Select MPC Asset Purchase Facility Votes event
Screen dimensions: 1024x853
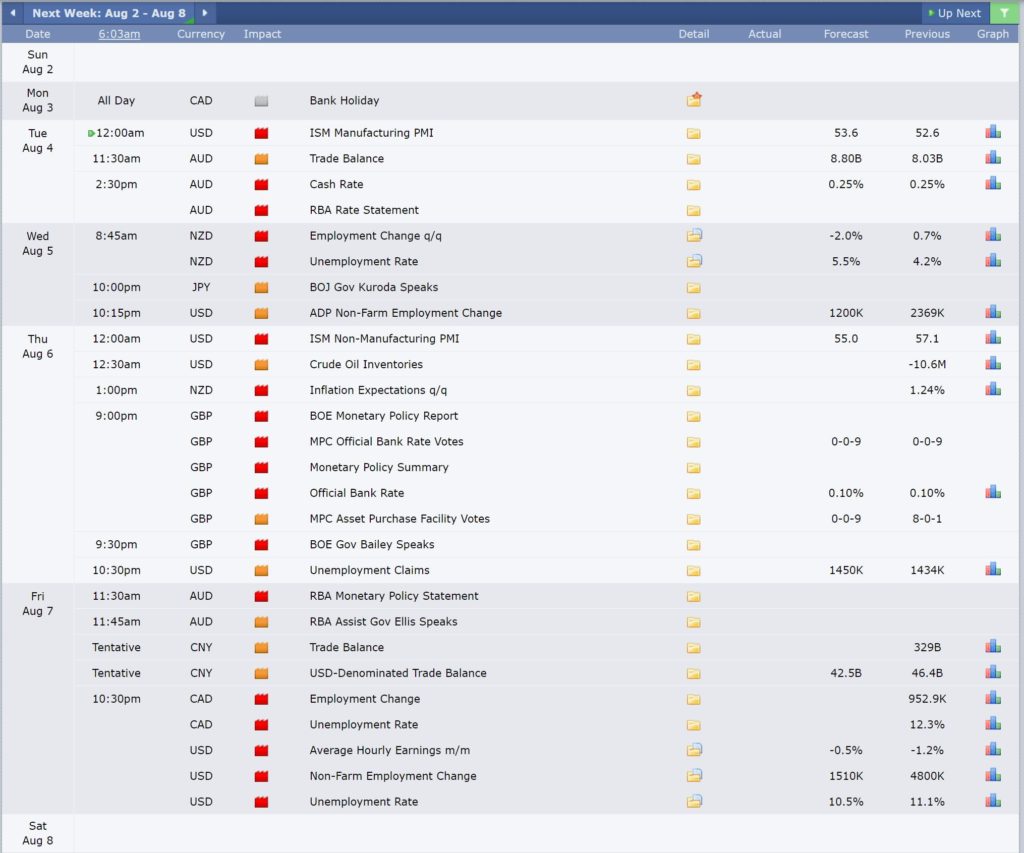(399, 519)
